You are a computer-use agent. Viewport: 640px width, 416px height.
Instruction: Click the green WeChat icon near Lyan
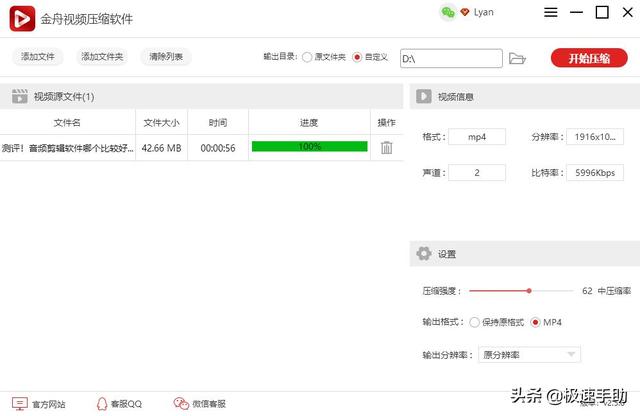(448, 13)
